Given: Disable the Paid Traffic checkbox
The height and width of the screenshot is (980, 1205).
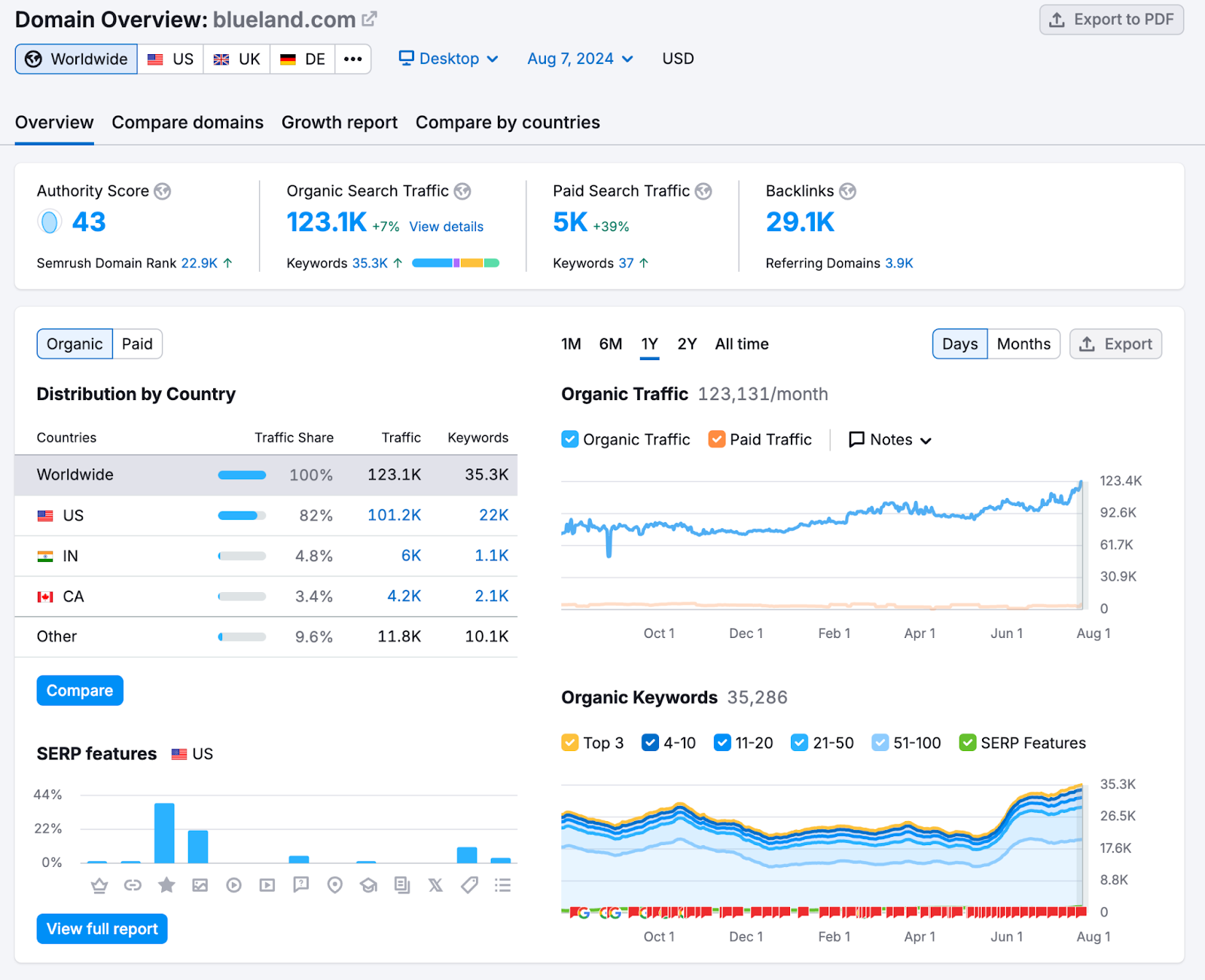Looking at the screenshot, I should (716, 439).
